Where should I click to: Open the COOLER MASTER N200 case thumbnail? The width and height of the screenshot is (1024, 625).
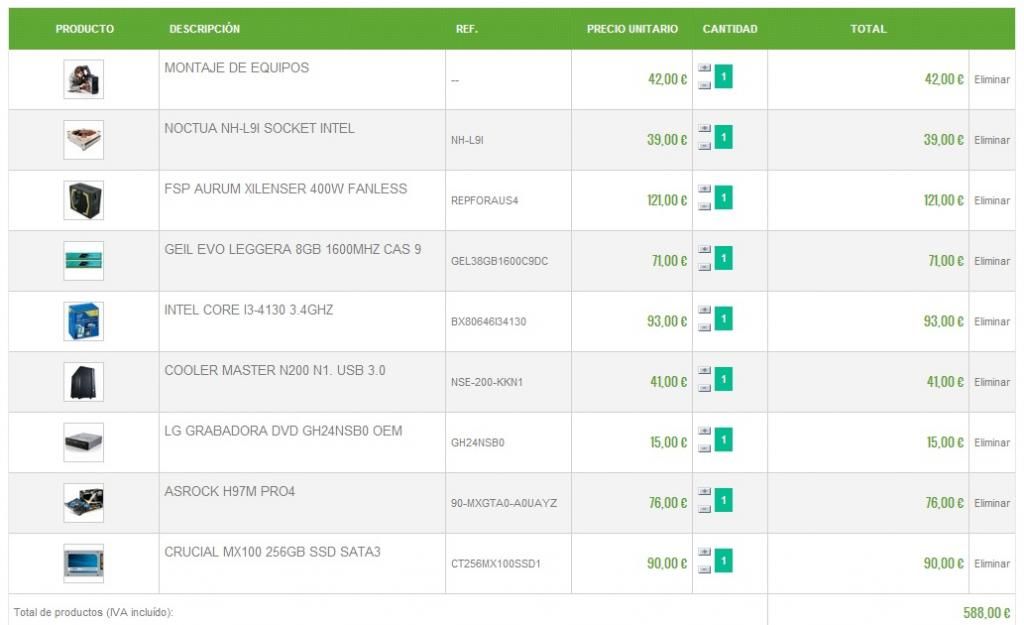click(84, 382)
